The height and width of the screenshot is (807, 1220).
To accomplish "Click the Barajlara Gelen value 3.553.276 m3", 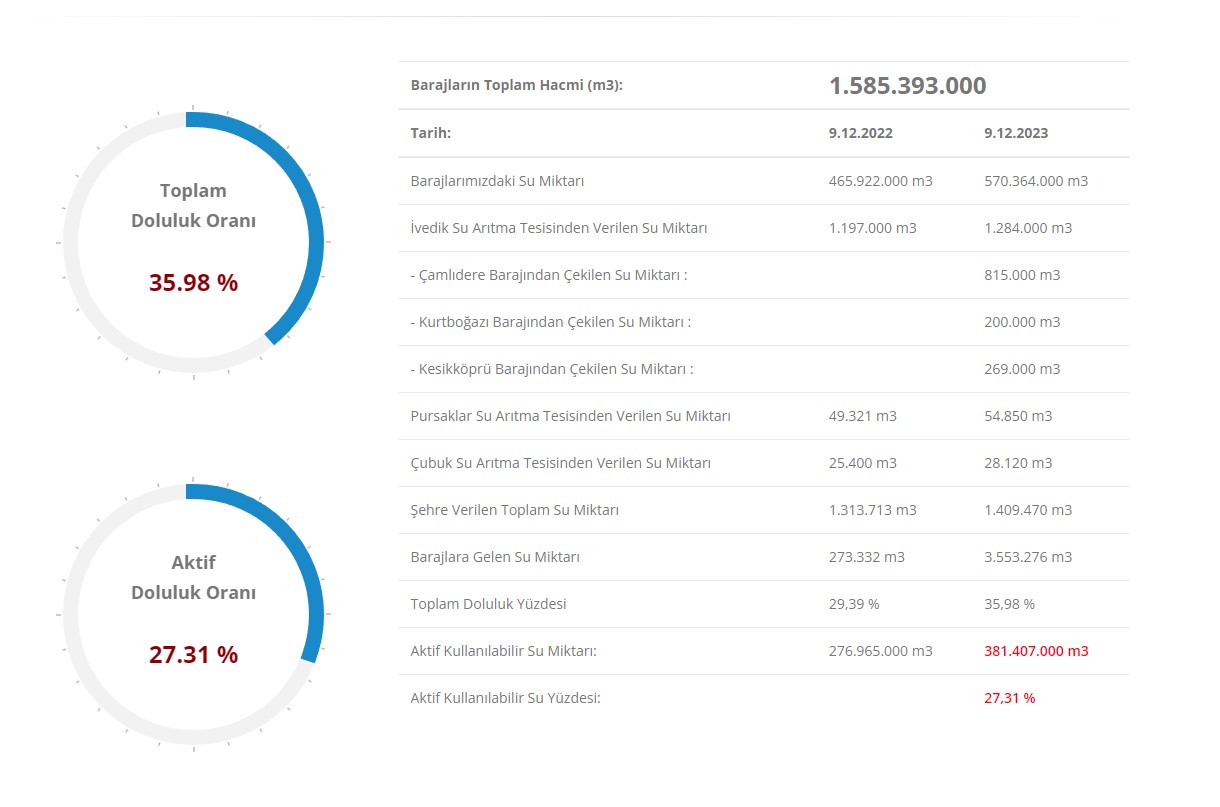I will pos(1028,557).
